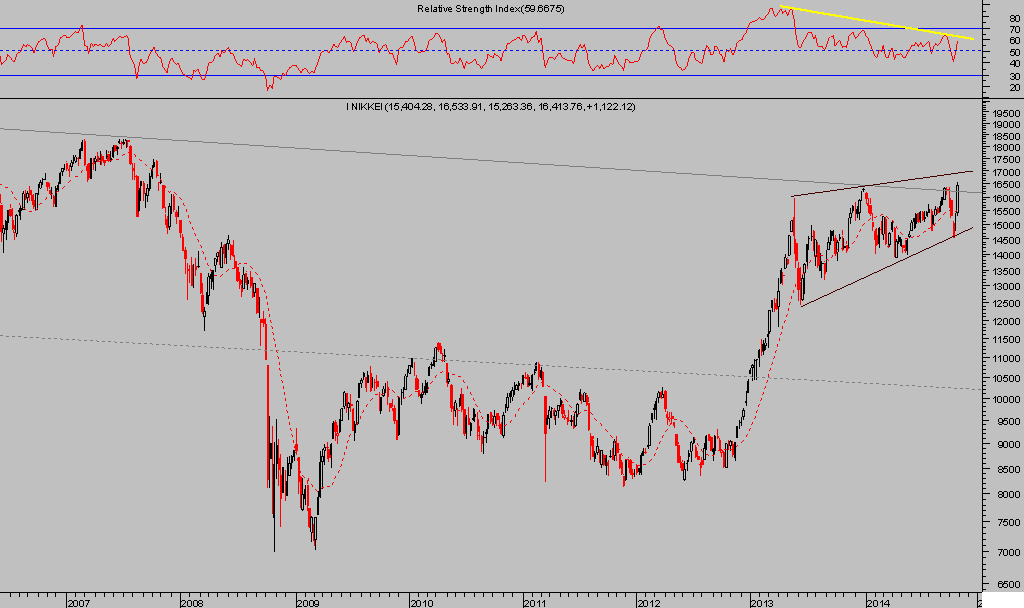Select the upper wedge trendline over 2013-2014

[x=880, y=184]
